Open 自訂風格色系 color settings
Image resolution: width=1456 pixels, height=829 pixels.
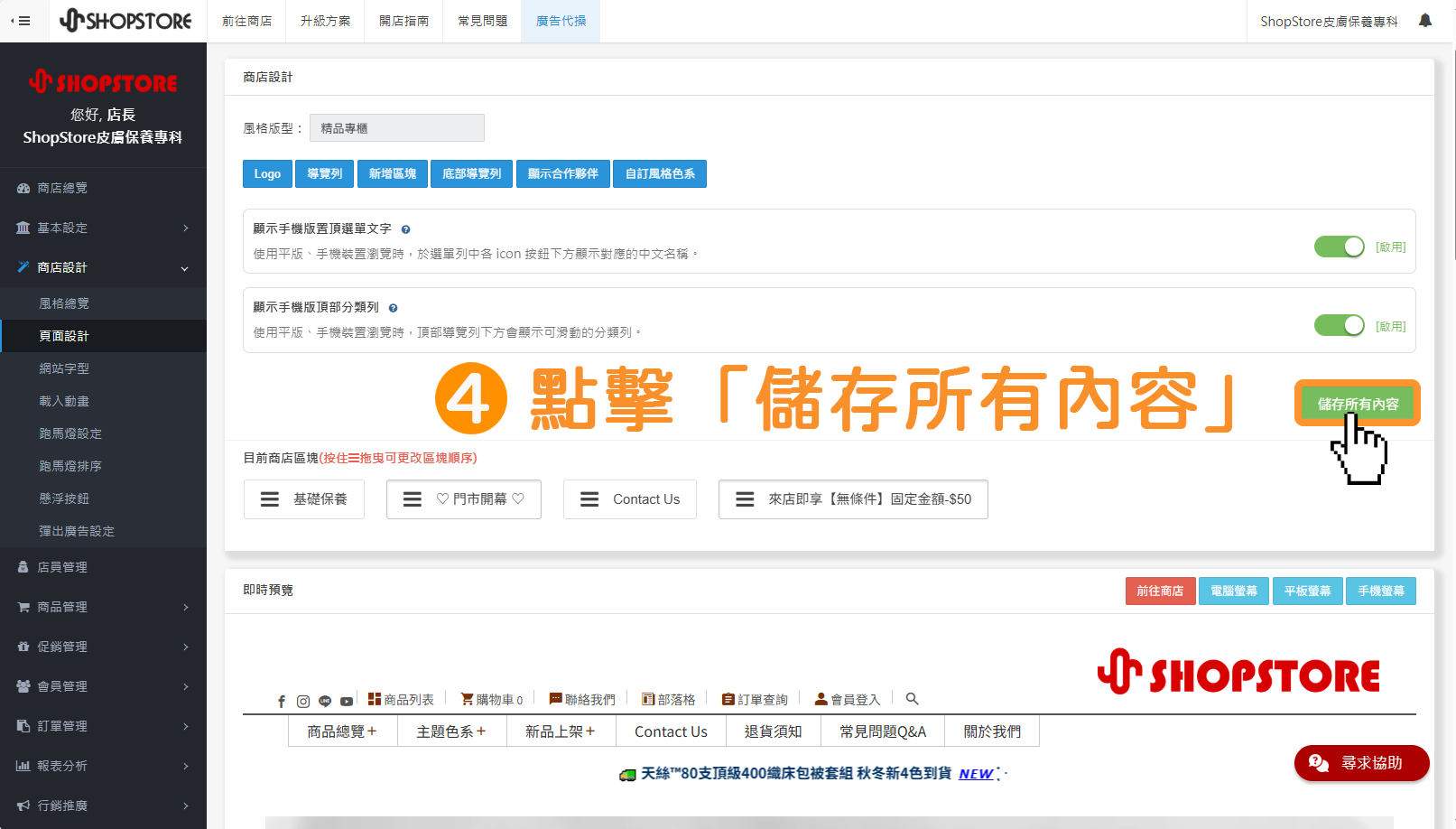tap(660, 173)
